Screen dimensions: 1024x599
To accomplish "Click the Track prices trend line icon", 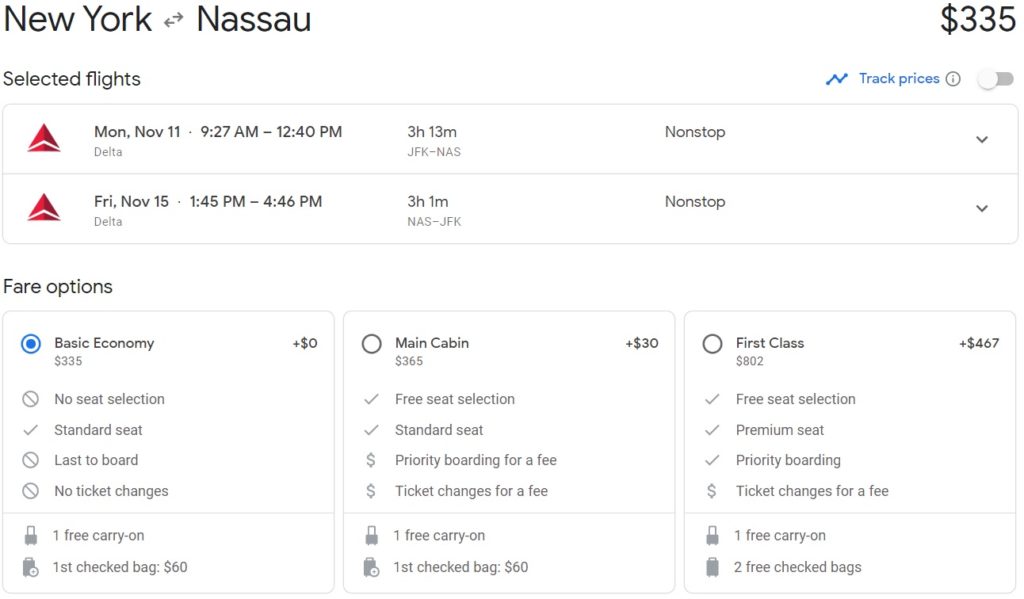I will (x=836, y=79).
